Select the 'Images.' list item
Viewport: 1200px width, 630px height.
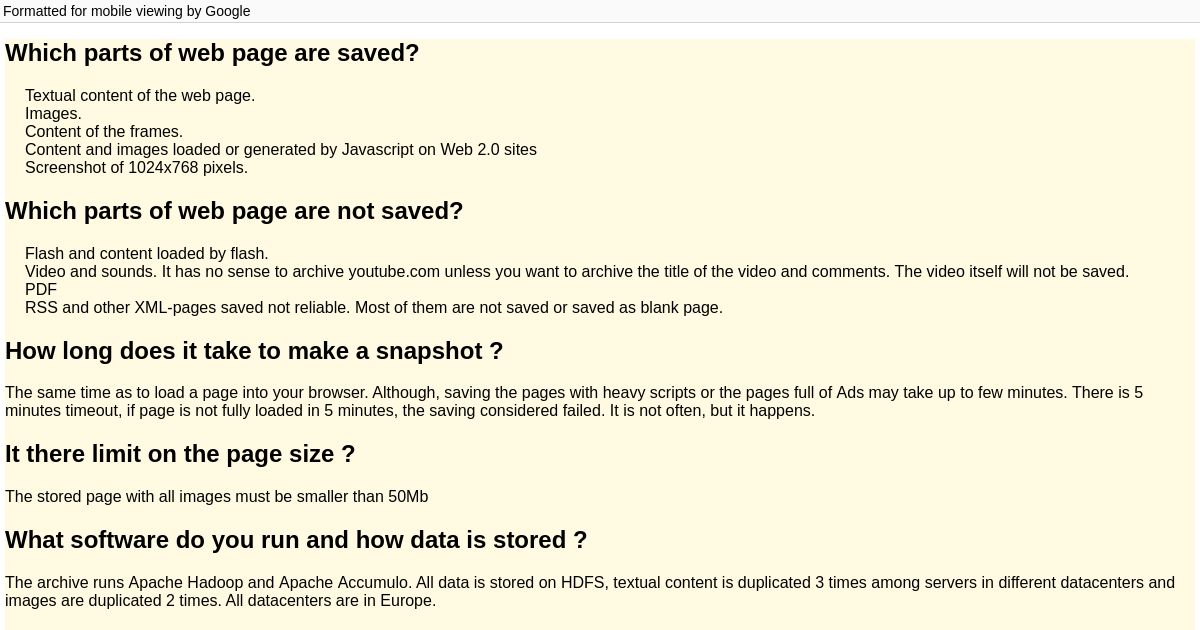53,114
